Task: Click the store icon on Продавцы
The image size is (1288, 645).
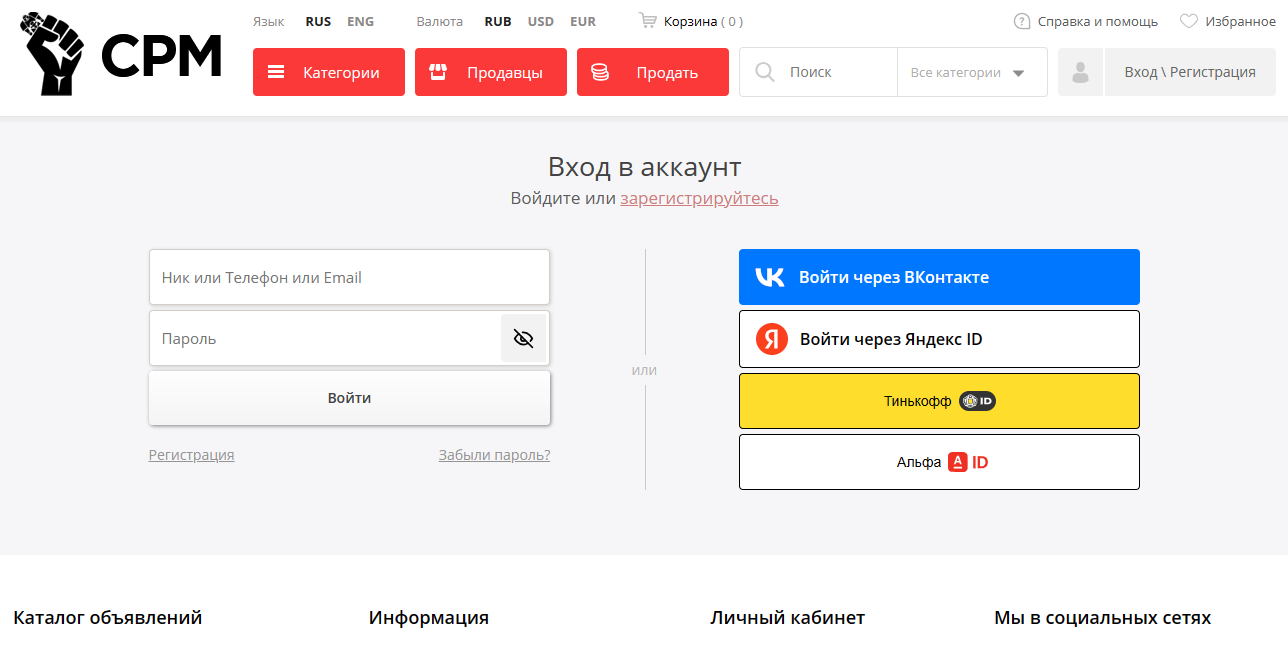Action: (x=437, y=72)
